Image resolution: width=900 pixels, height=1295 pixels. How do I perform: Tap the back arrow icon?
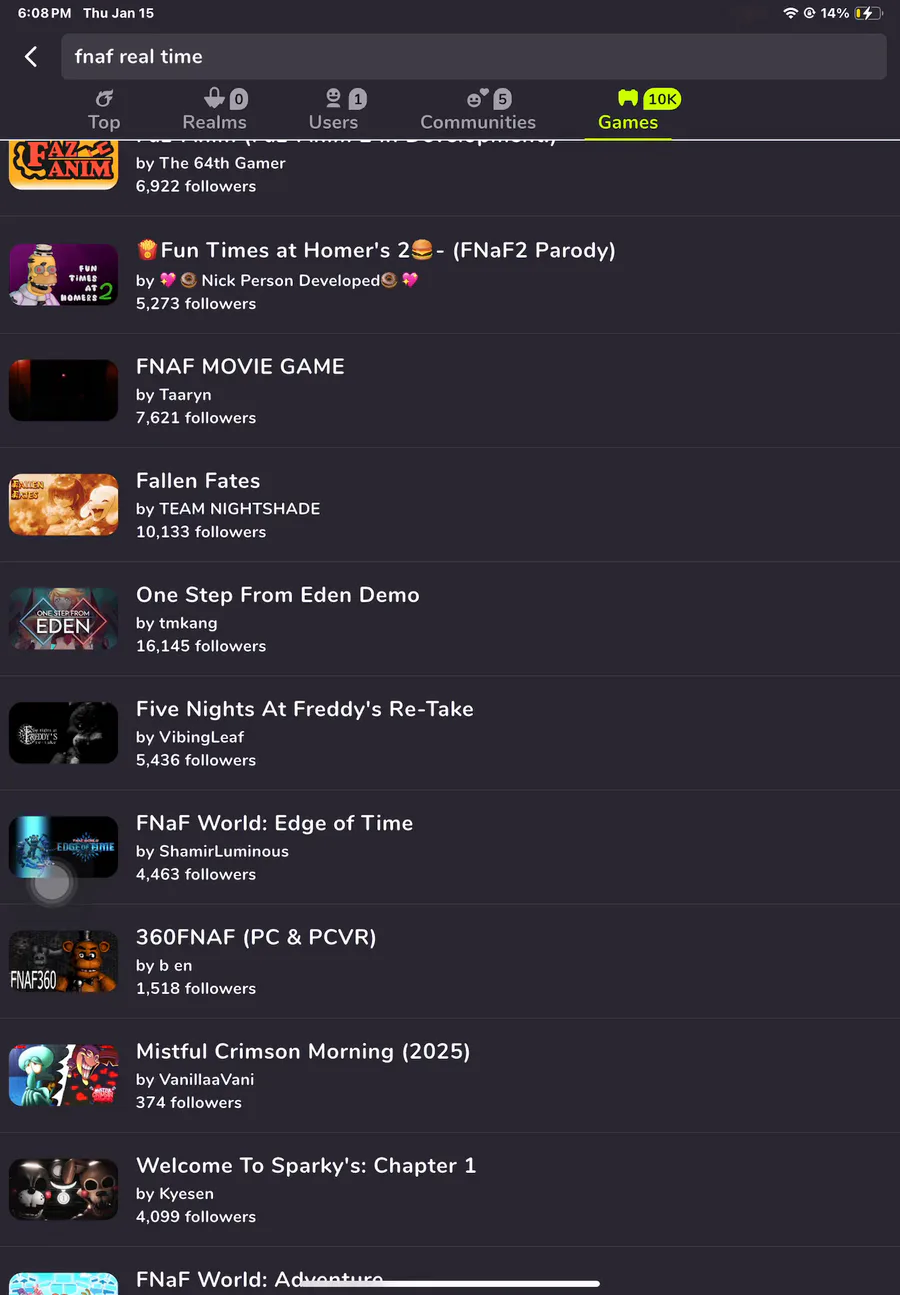[x=31, y=57]
